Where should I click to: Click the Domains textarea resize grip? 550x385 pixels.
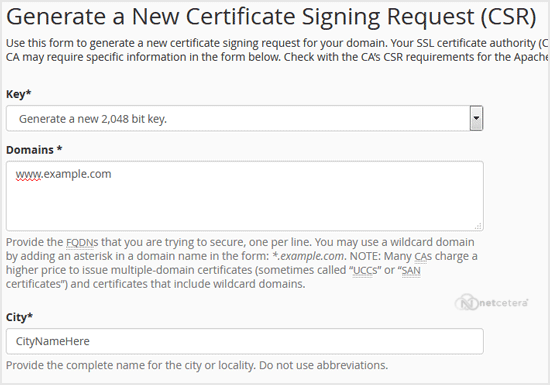478,226
